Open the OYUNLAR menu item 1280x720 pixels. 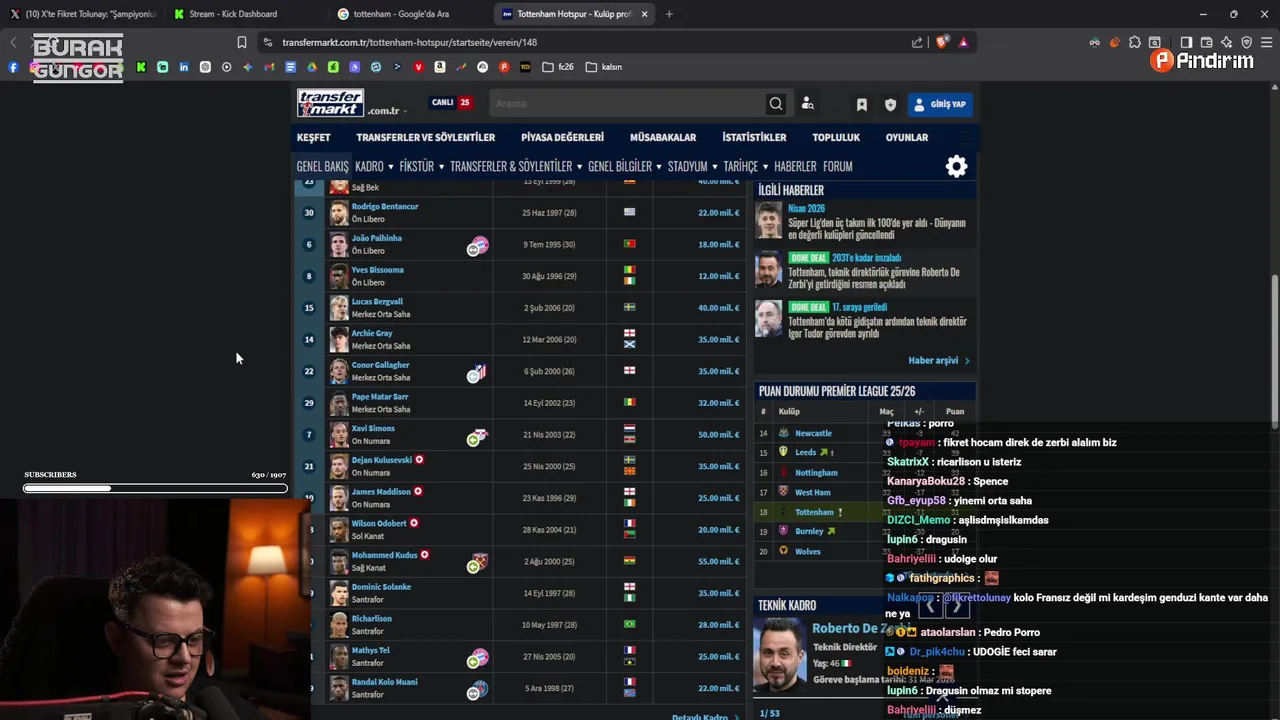[x=907, y=137]
